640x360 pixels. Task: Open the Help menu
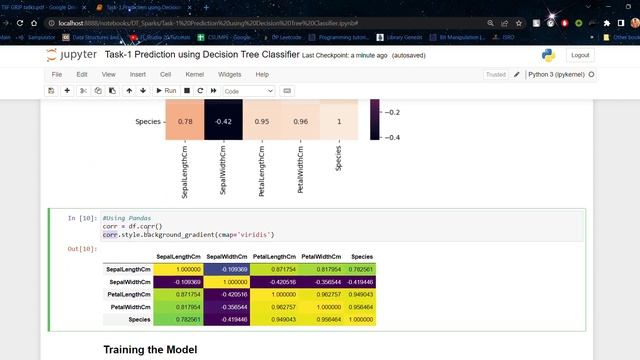point(262,75)
